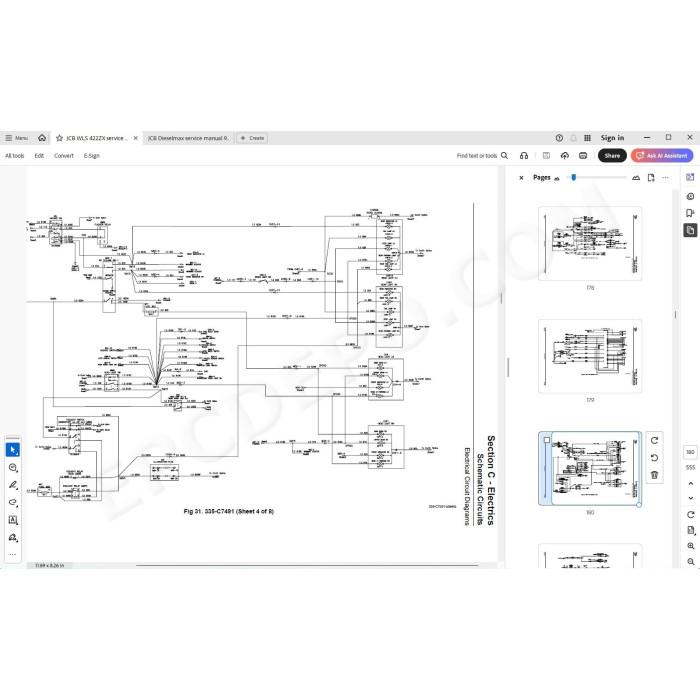This screenshot has height=700, width=700.
Task: Open the top right-rail panel icon
Action: pos(690,177)
